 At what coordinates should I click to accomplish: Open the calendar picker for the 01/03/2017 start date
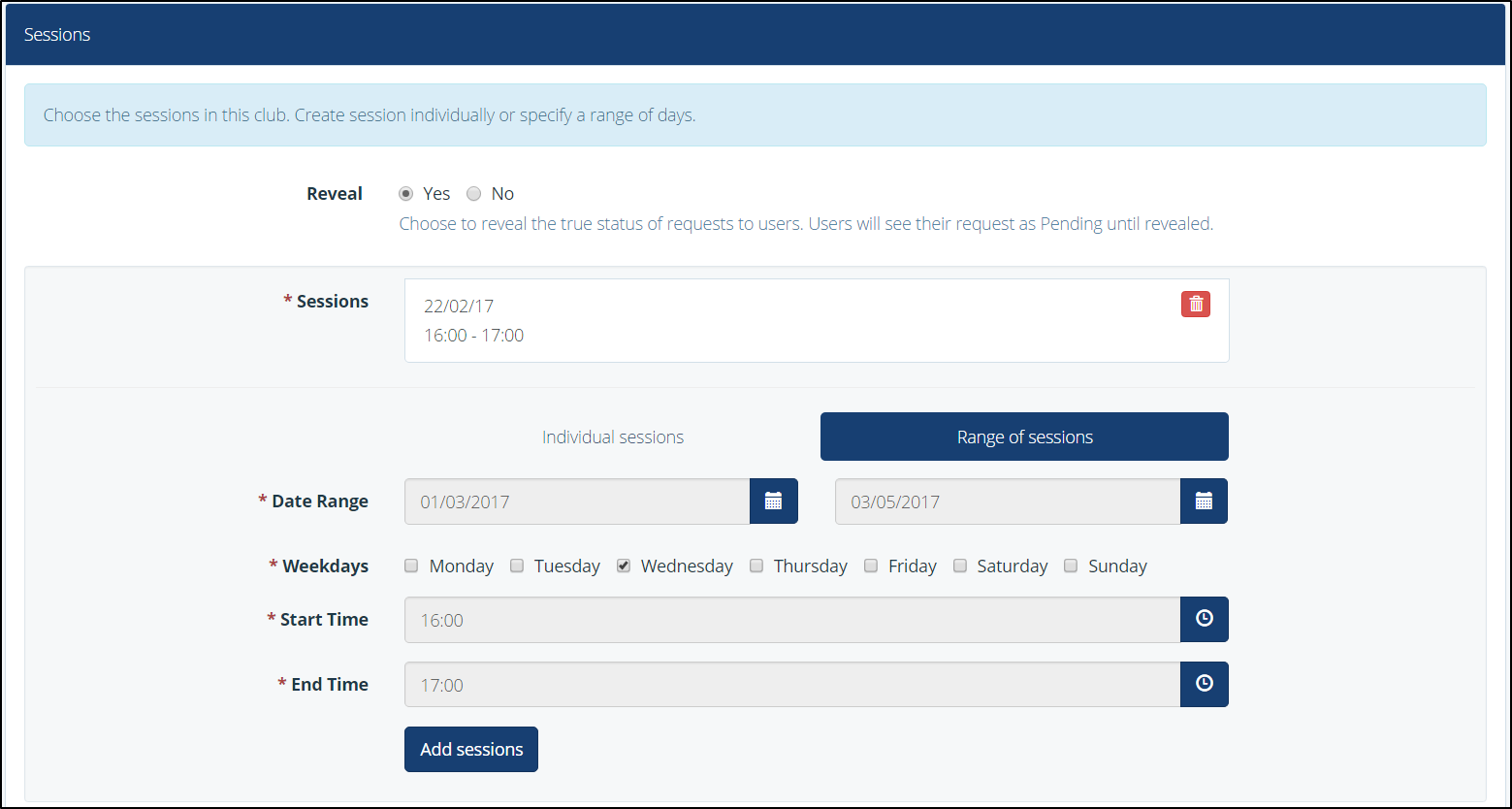[773, 502]
